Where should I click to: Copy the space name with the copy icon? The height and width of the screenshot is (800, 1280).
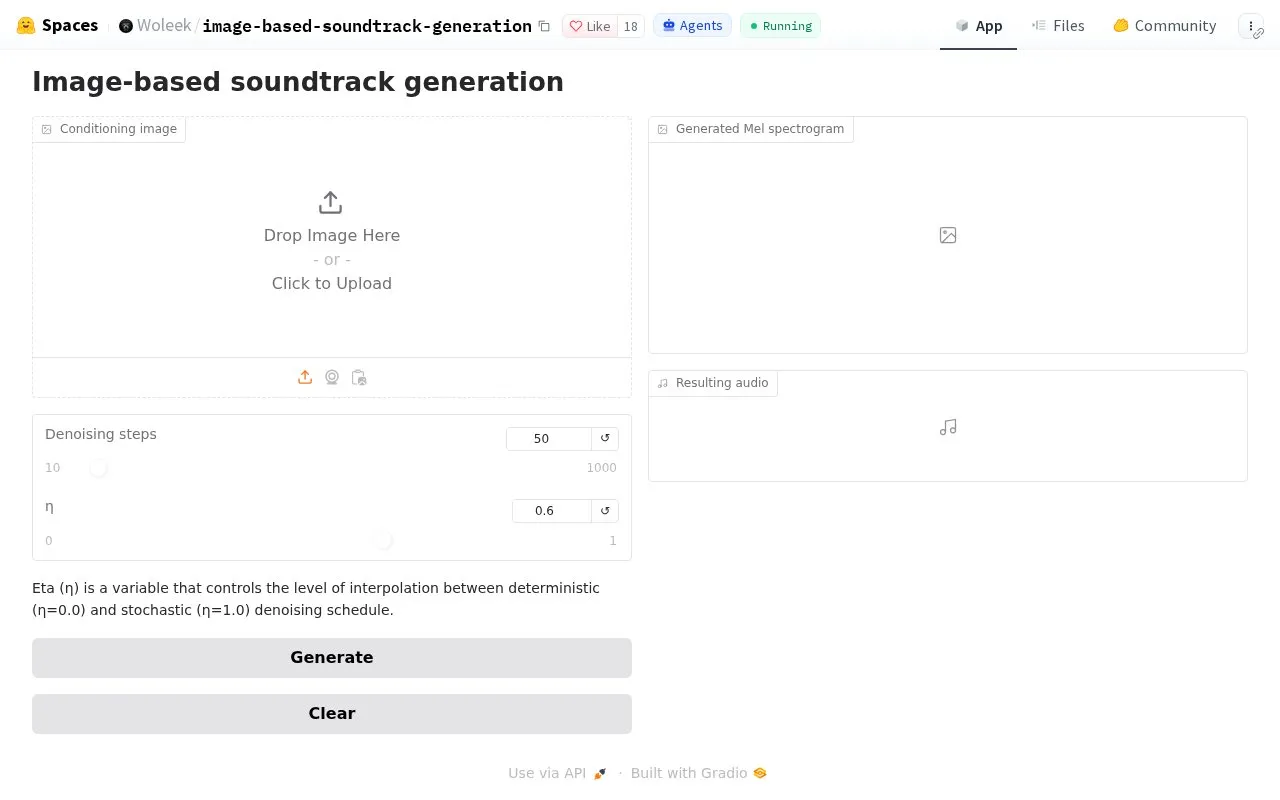(x=544, y=26)
